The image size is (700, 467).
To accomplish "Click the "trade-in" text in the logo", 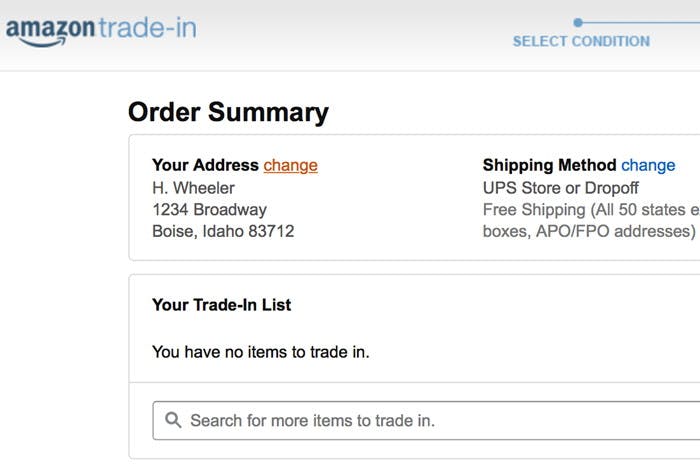I will tap(147, 27).
